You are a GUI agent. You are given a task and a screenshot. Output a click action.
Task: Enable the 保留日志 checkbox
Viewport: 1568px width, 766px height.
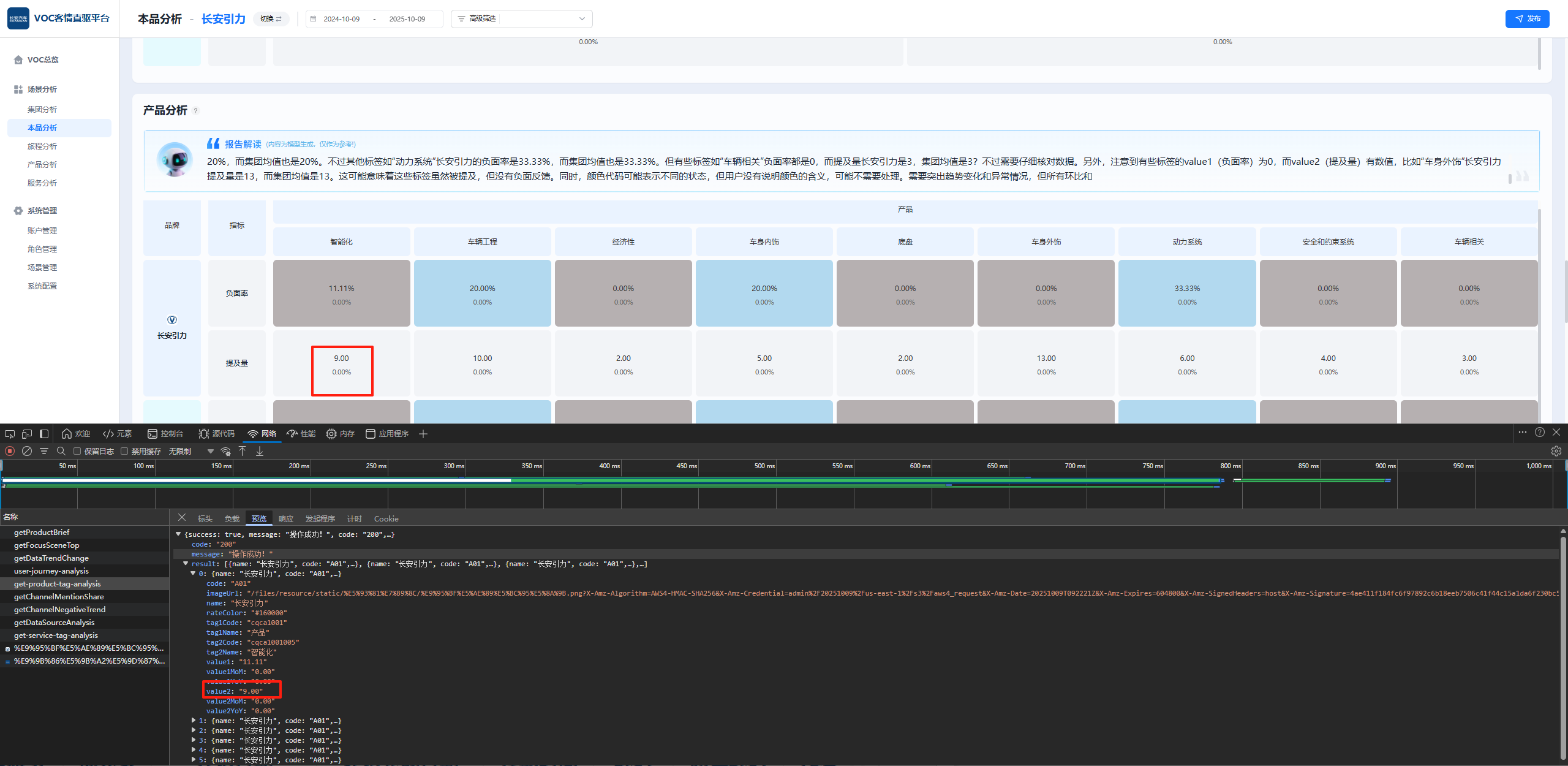coord(77,451)
